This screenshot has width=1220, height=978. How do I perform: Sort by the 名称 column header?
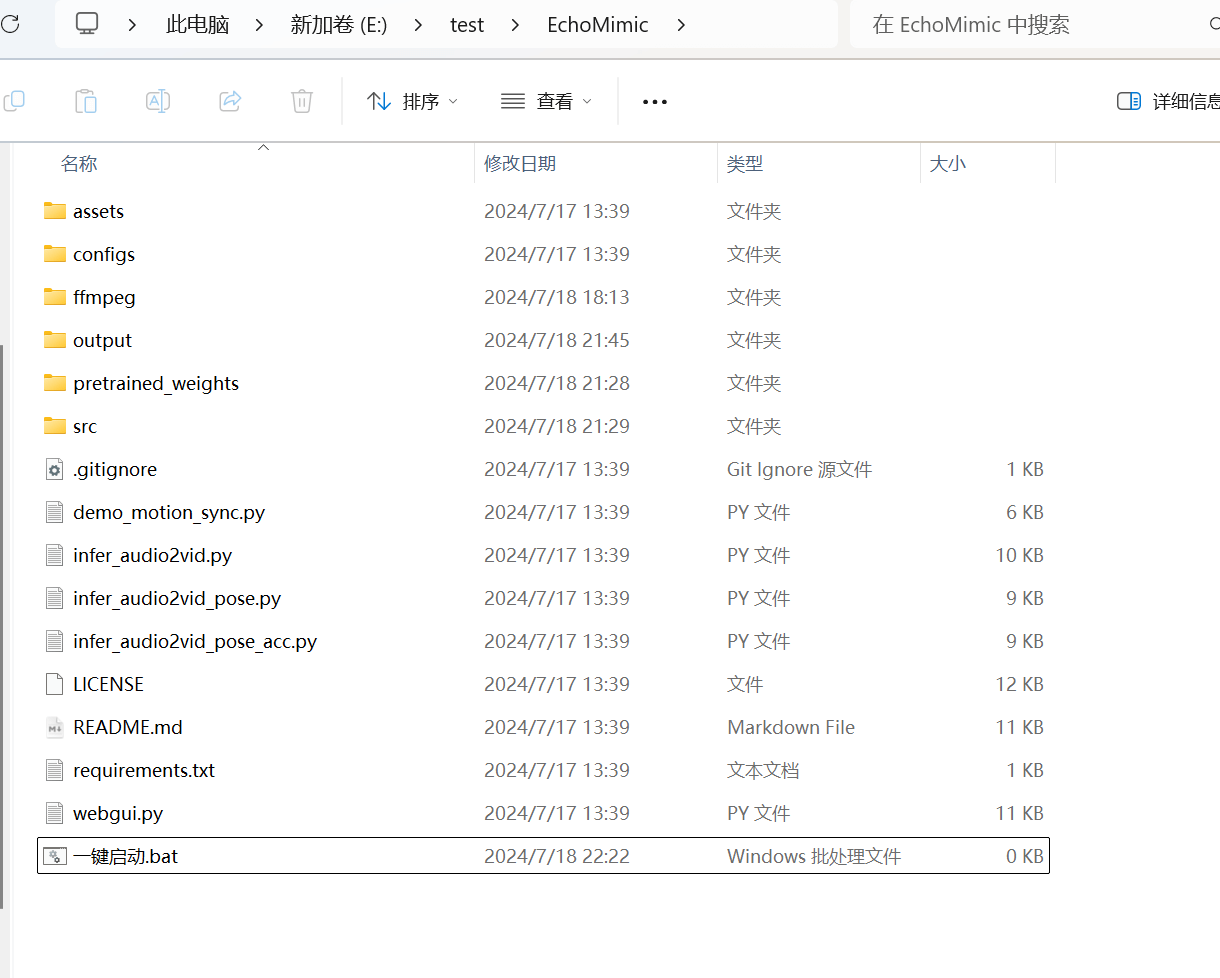tap(79, 163)
